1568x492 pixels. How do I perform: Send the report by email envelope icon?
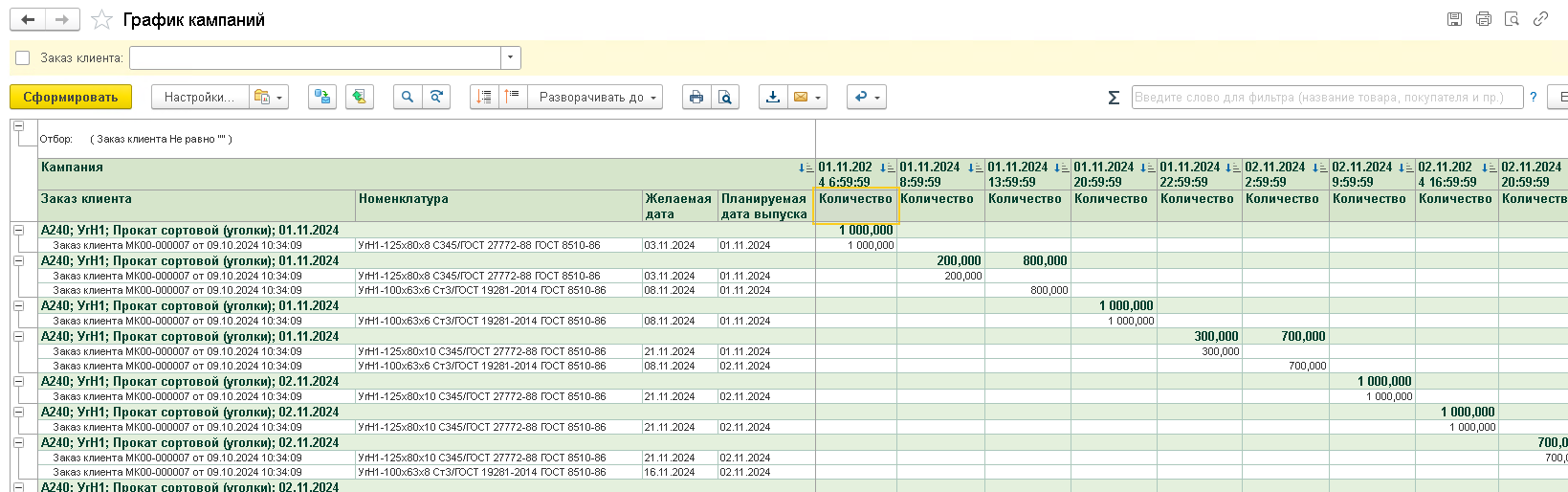coord(801,98)
